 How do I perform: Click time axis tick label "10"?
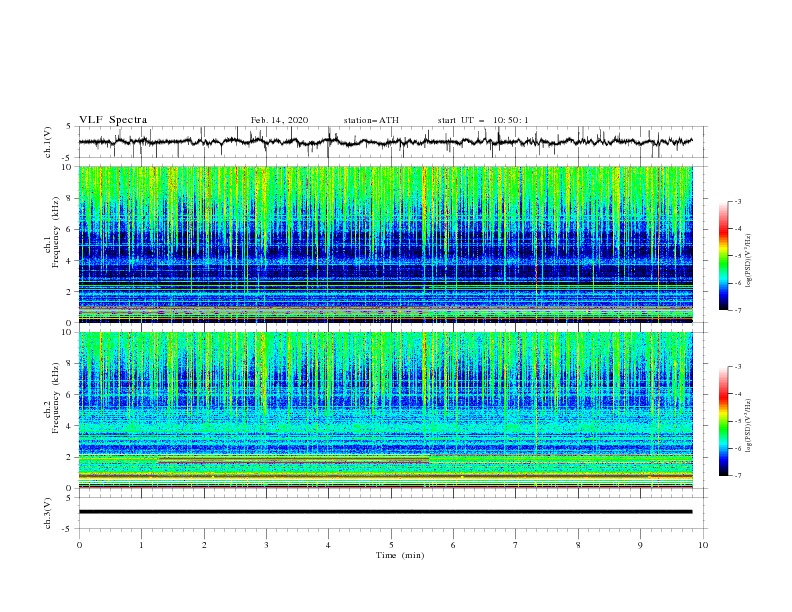tap(703, 545)
